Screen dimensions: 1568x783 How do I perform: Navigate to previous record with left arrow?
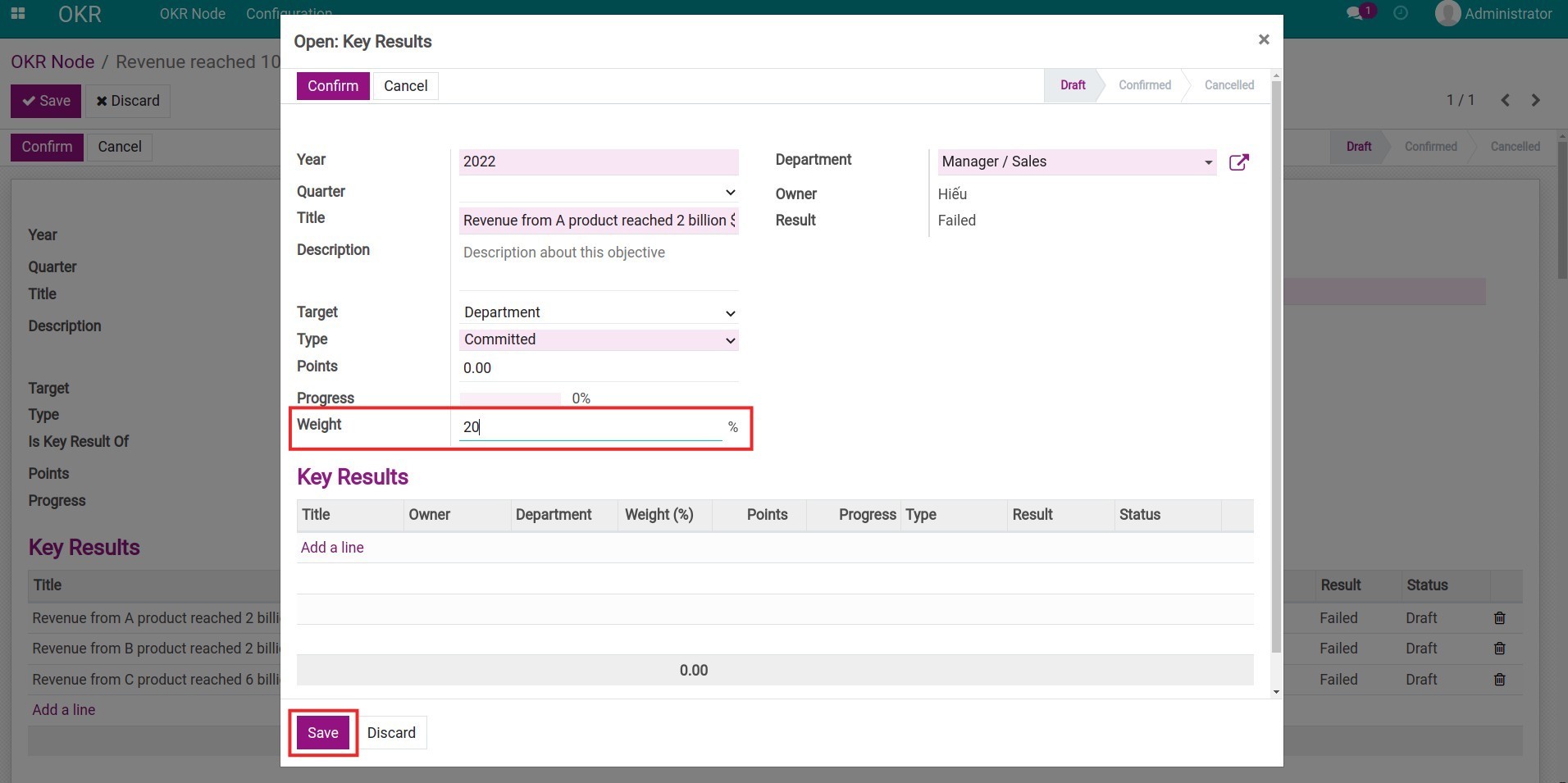pyautogui.click(x=1504, y=100)
